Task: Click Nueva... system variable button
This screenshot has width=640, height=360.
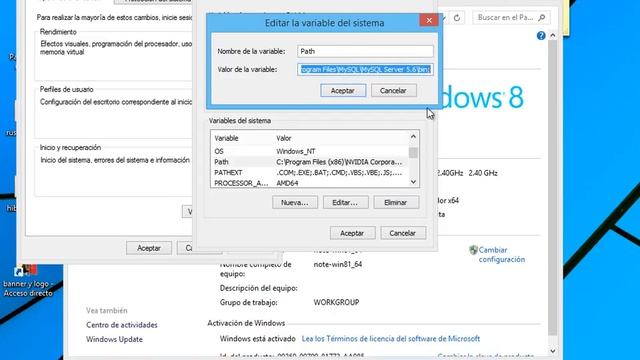Action: (295, 202)
